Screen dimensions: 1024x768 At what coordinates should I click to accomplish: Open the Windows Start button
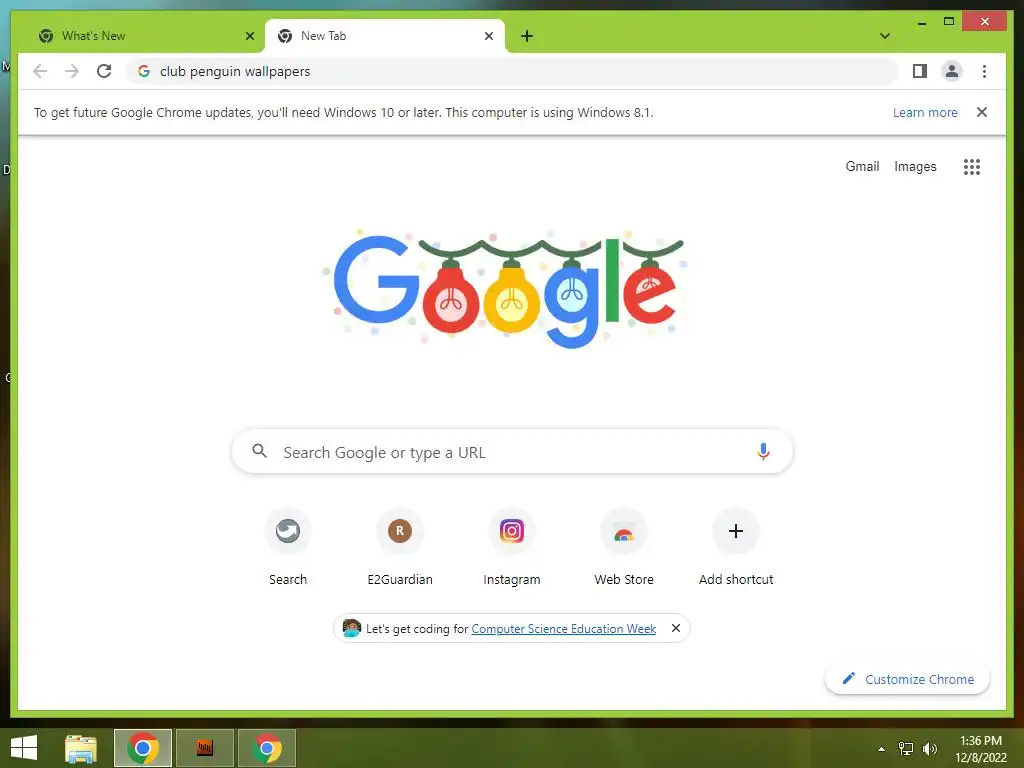click(x=24, y=748)
